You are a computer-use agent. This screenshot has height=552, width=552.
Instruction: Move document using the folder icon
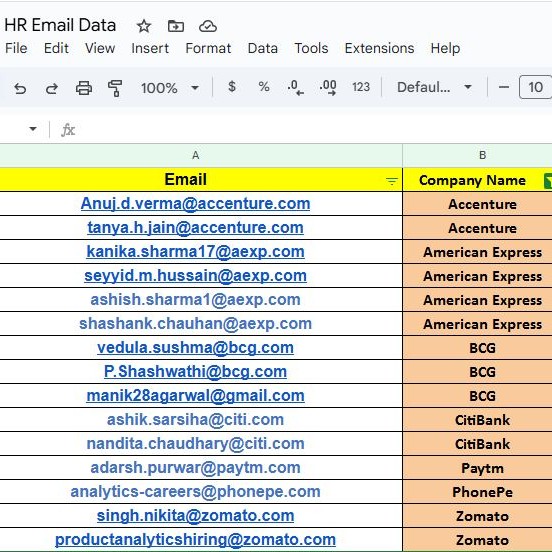[176, 26]
